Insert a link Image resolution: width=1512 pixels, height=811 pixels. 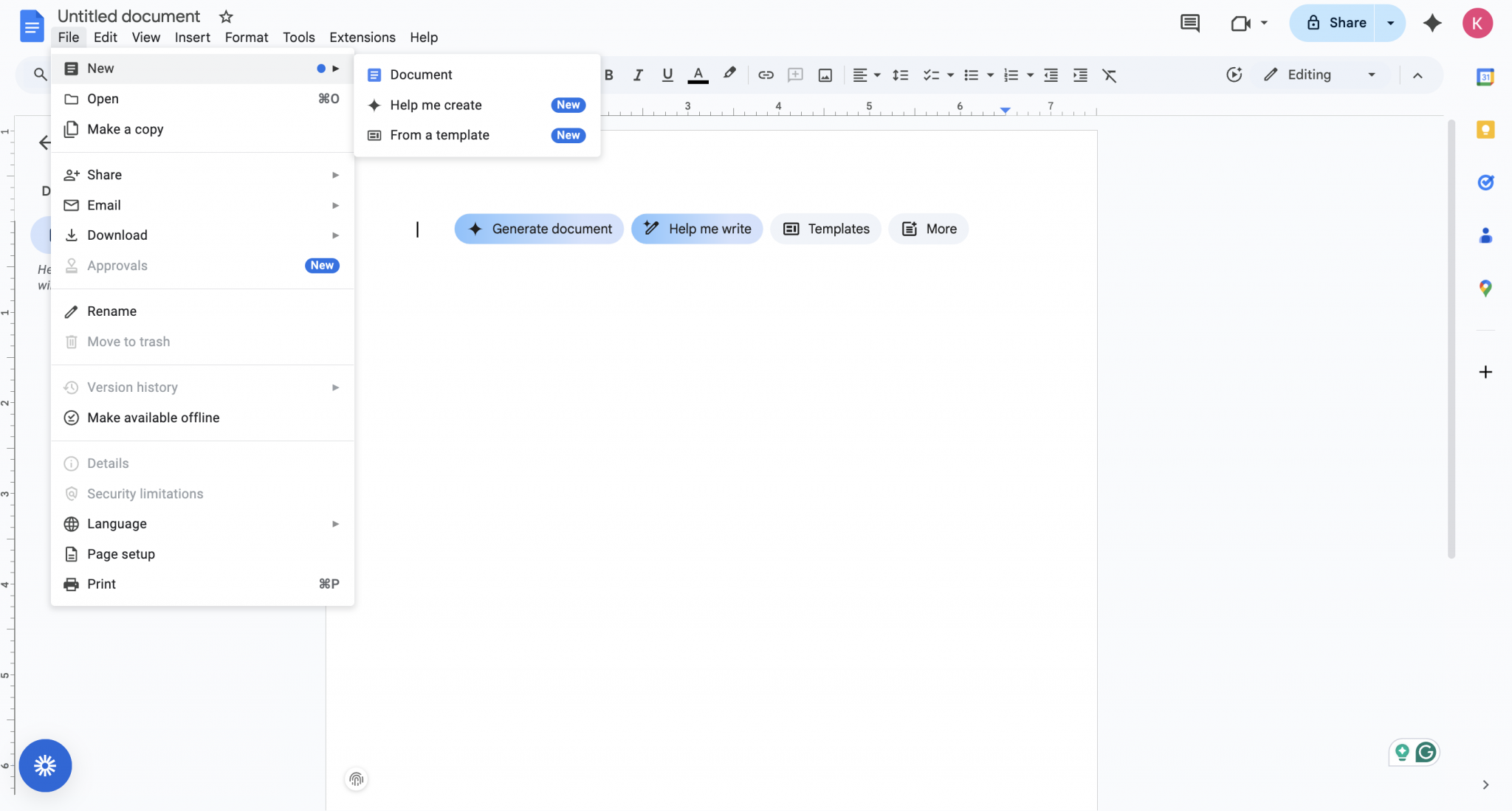tap(765, 75)
